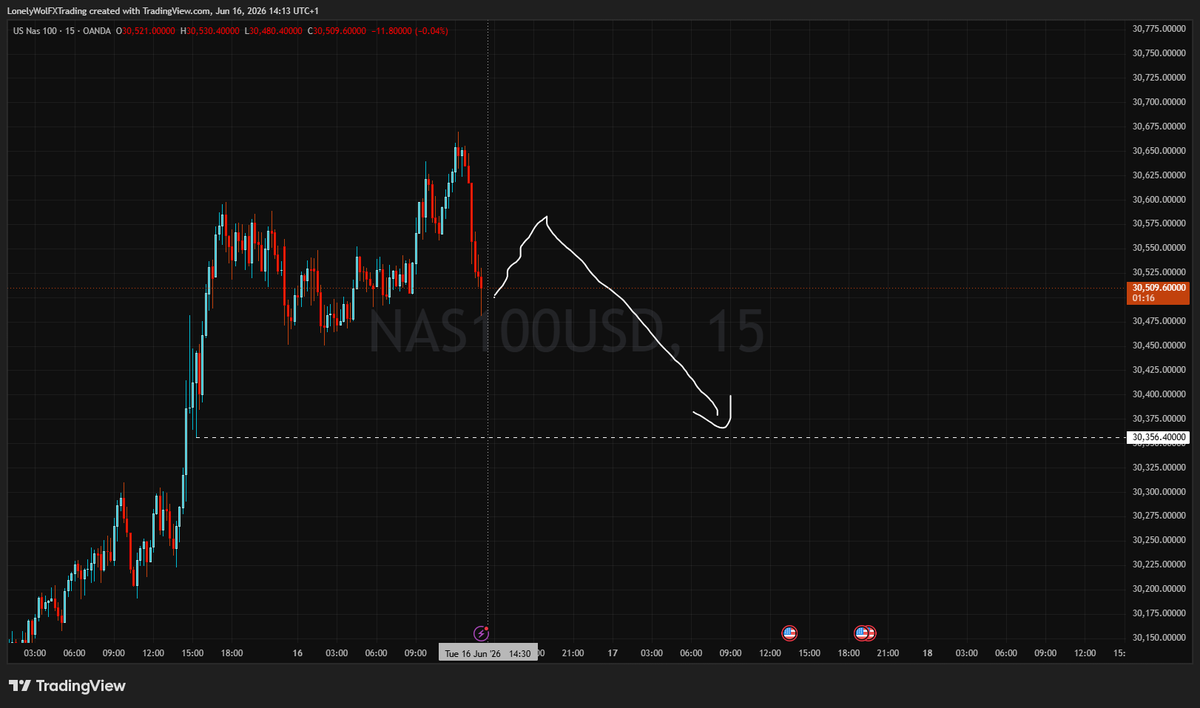Click the legend close value C30,509.60000
Screen dimensions: 1200x708
337,31
